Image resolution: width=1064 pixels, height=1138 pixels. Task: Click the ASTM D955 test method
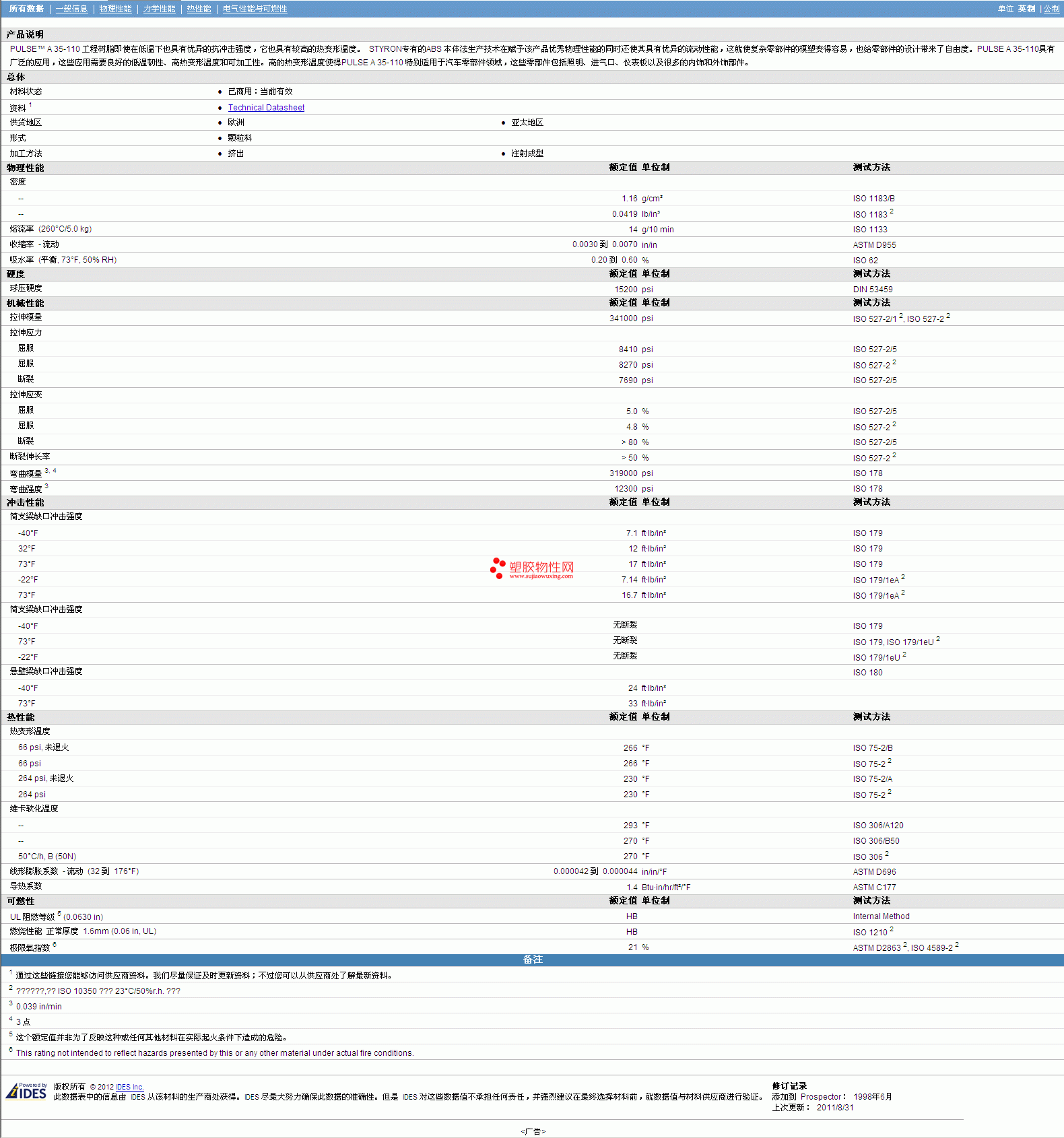pos(874,245)
